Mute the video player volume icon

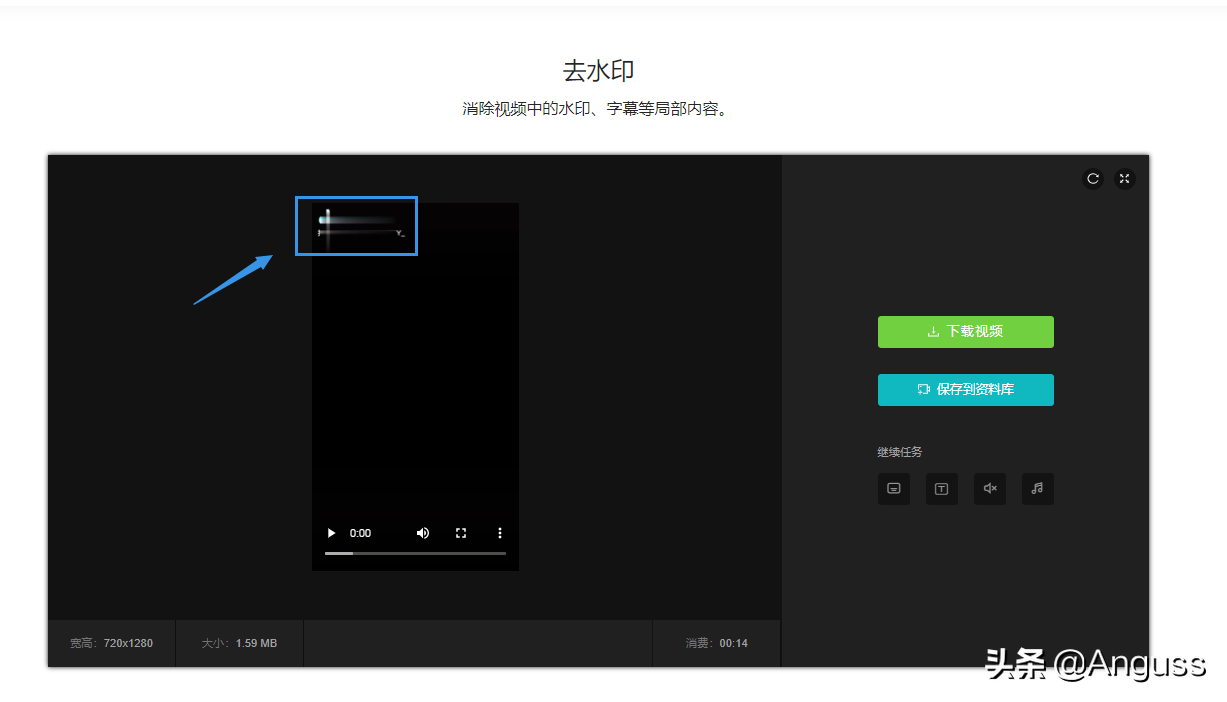(x=423, y=533)
